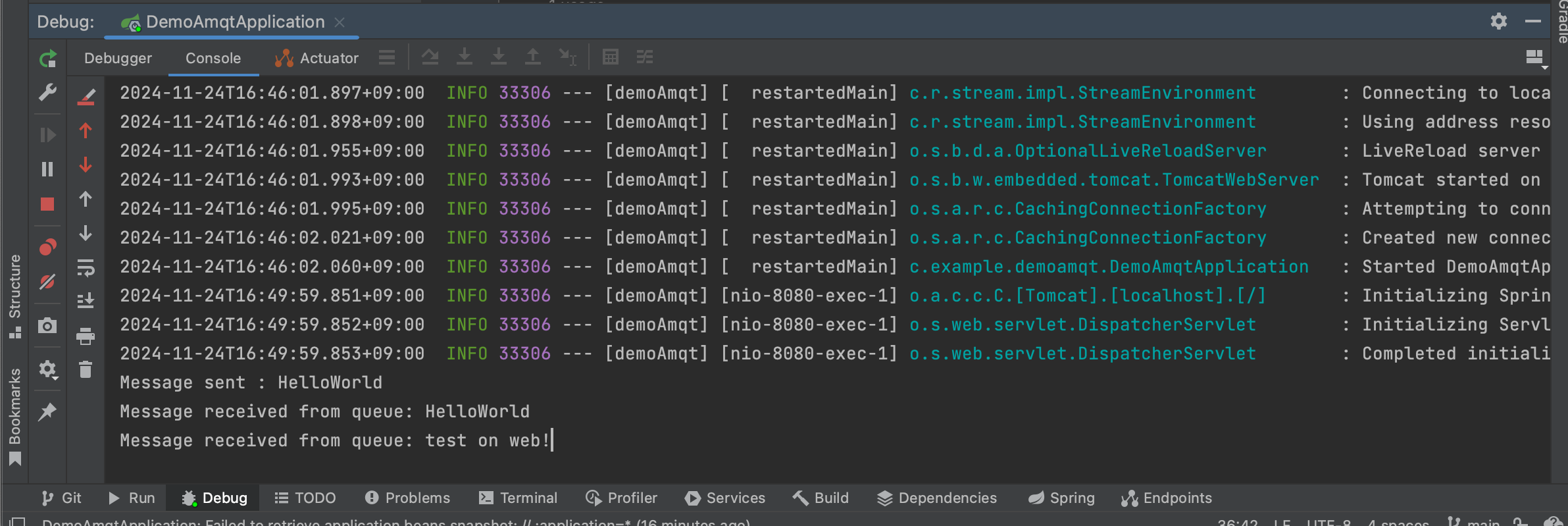Take a thread dump with camera icon
Image resolution: width=1568 pixels, height=526 pixels.
(47, 325)
